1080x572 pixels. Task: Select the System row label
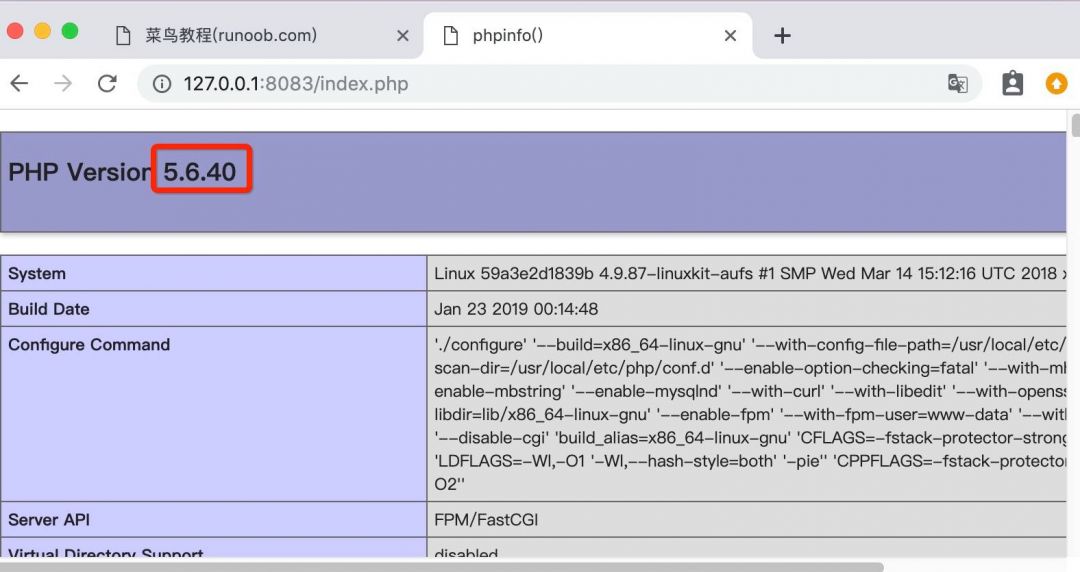pyautogui.click(x=37, y=274)
